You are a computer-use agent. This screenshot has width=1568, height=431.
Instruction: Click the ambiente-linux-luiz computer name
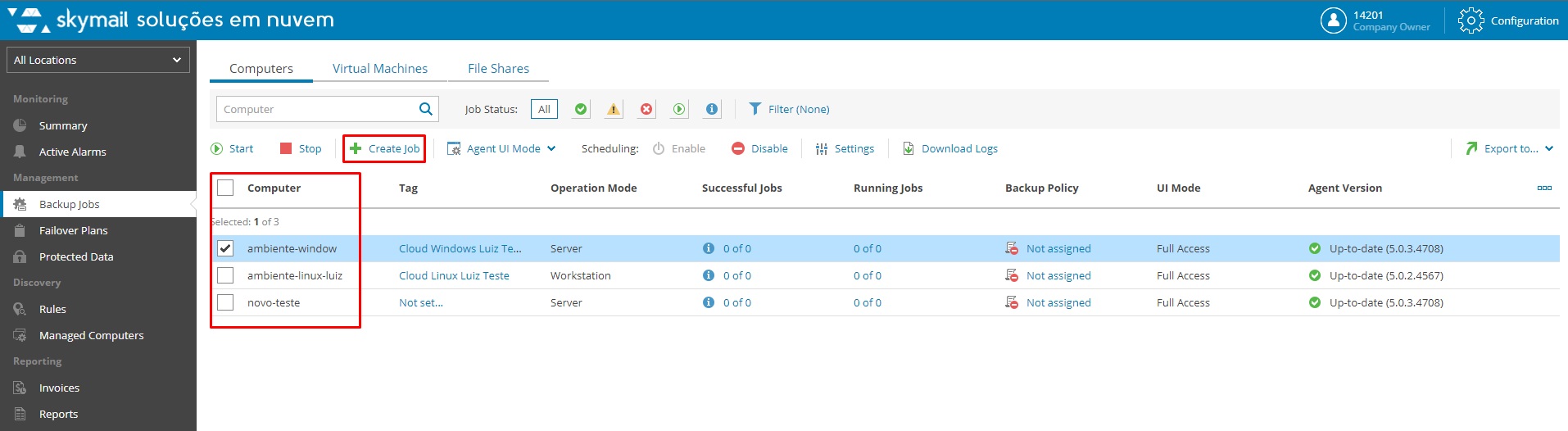pyautogui.click(x=295, y=275)
